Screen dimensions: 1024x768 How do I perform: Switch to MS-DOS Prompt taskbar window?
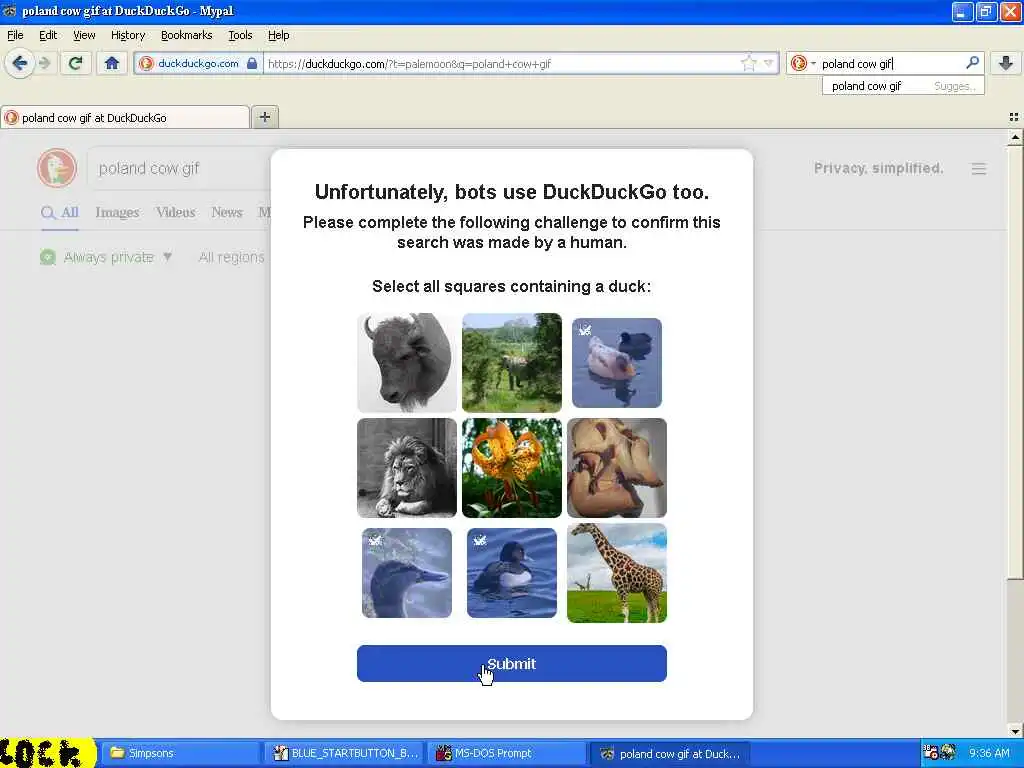[x=507, y=753]
